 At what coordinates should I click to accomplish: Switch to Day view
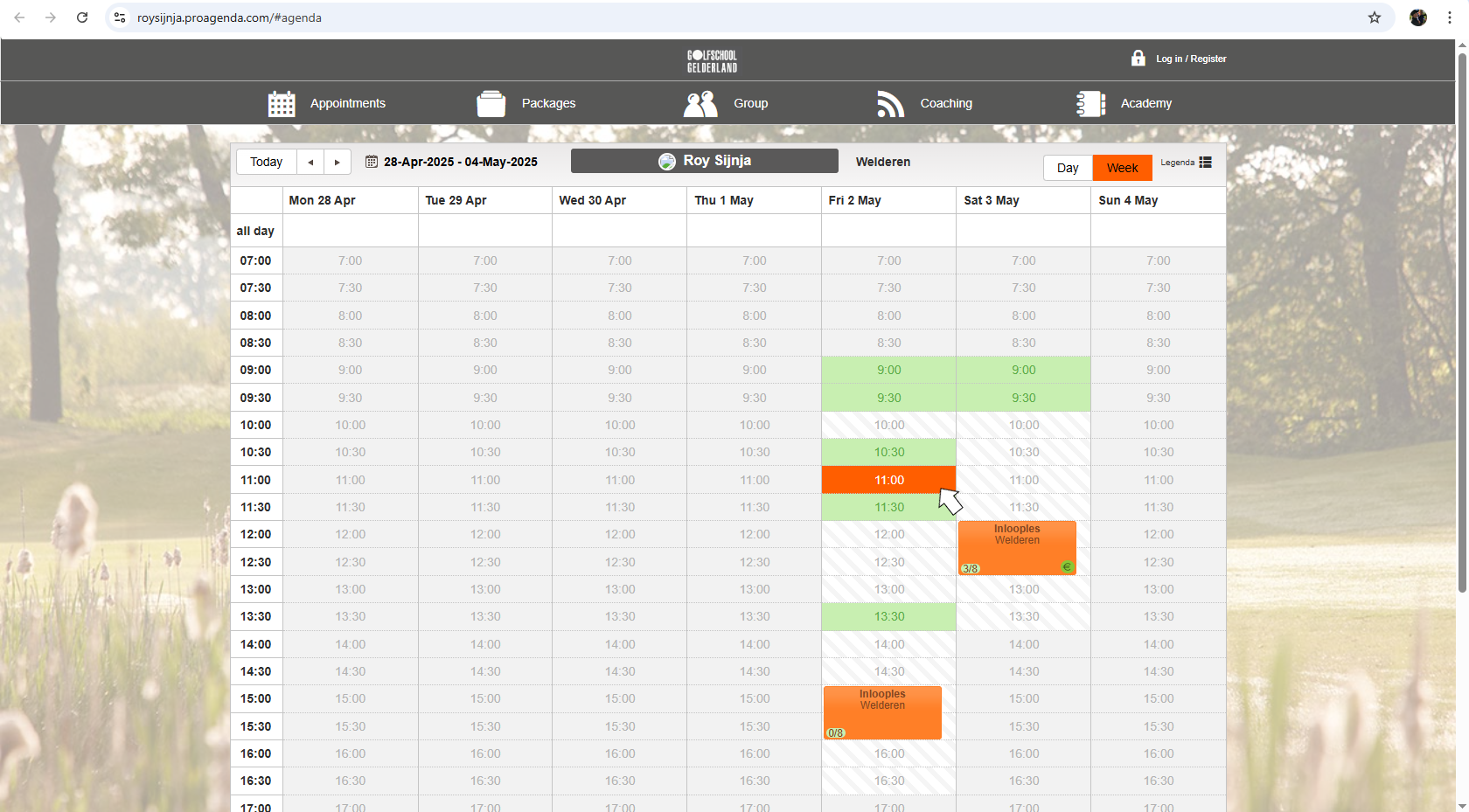(1067, 168)
